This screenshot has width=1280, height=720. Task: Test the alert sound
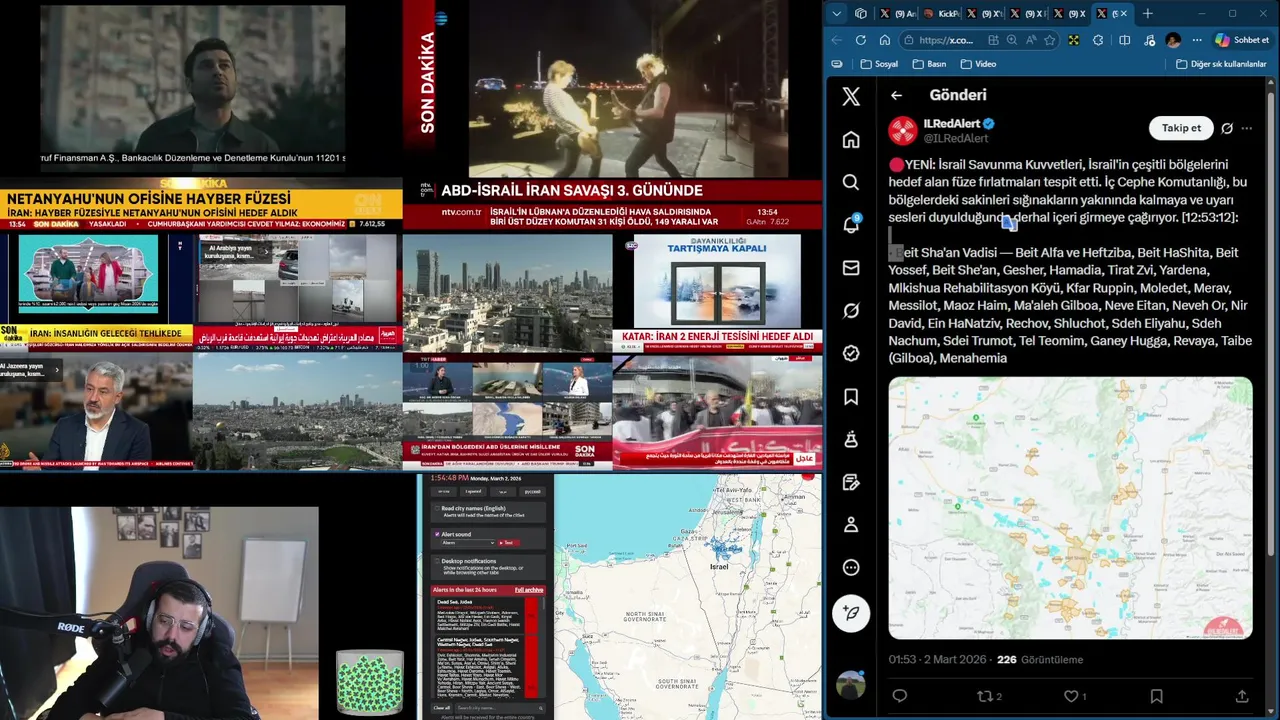point(509,543)
